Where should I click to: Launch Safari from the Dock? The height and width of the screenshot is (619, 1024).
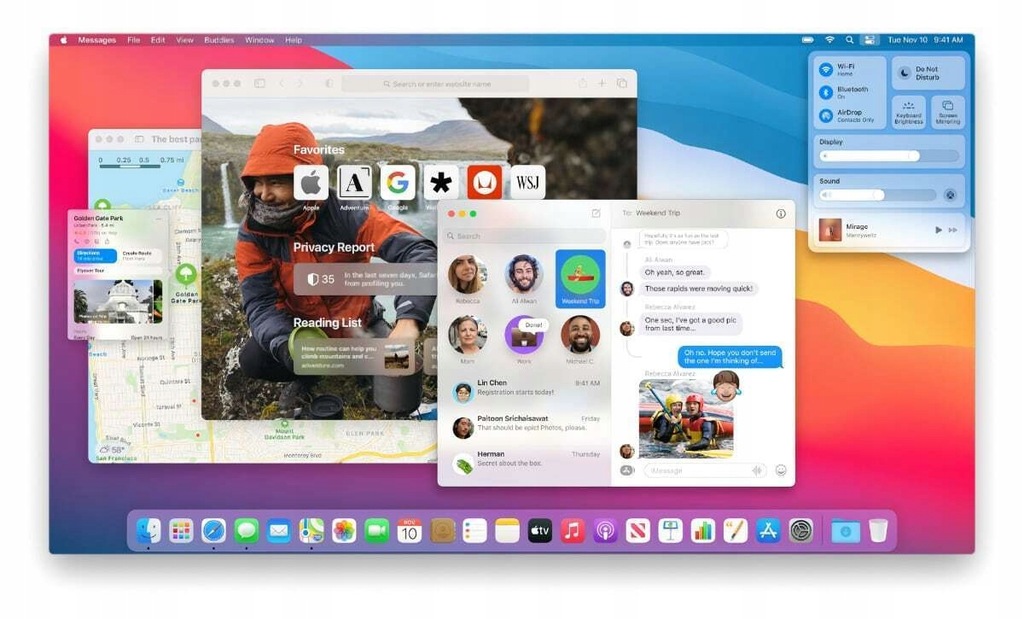(214, 531)
